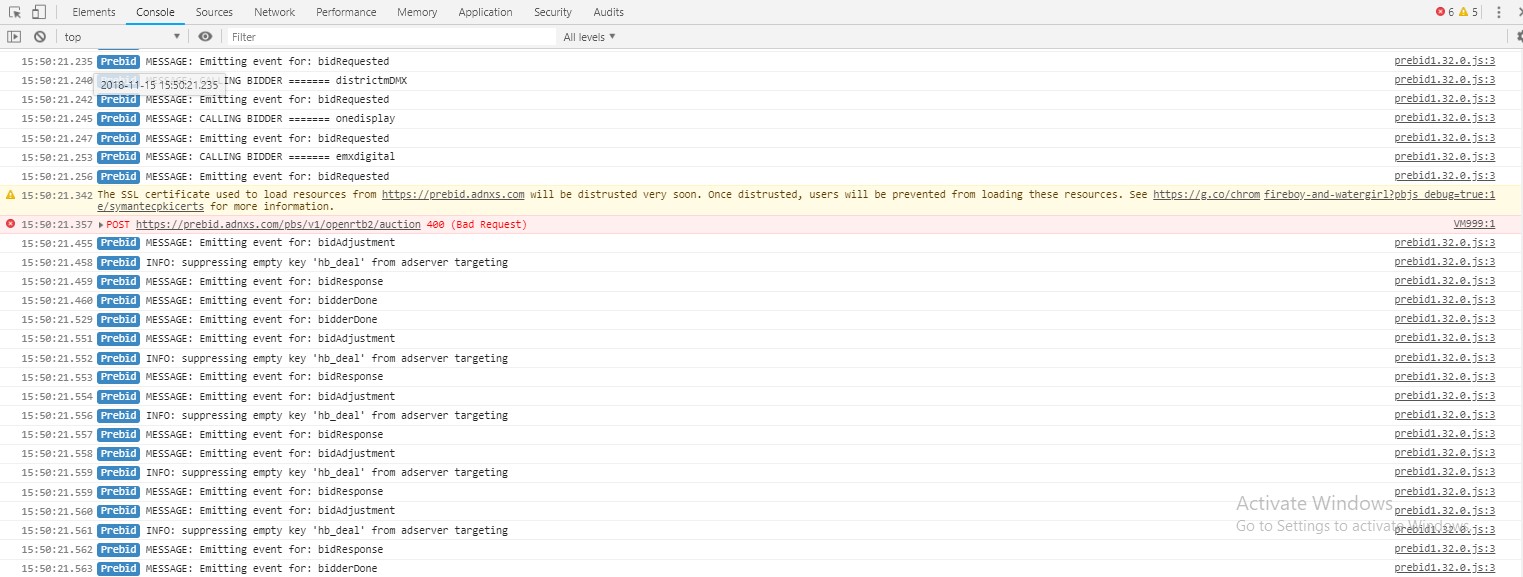Click Prebid badge on 15:50:21.247 row
This screenshot has height=577, width=1523.
point(118,138)
